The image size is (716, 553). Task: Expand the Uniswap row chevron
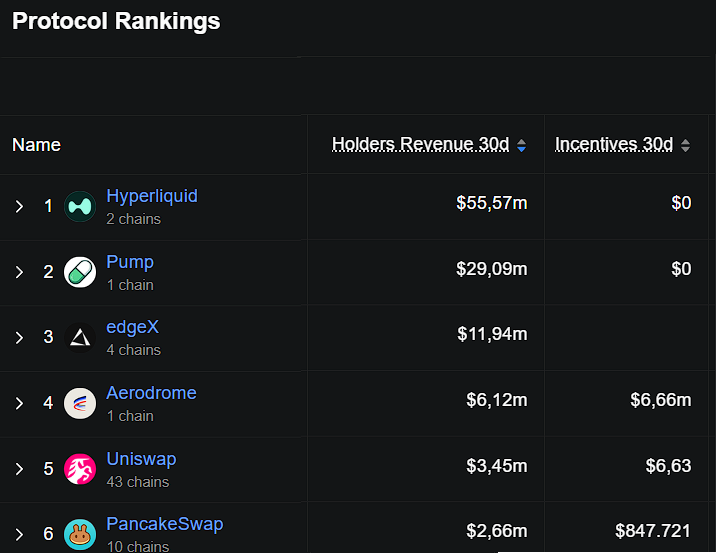click(19, 469)
